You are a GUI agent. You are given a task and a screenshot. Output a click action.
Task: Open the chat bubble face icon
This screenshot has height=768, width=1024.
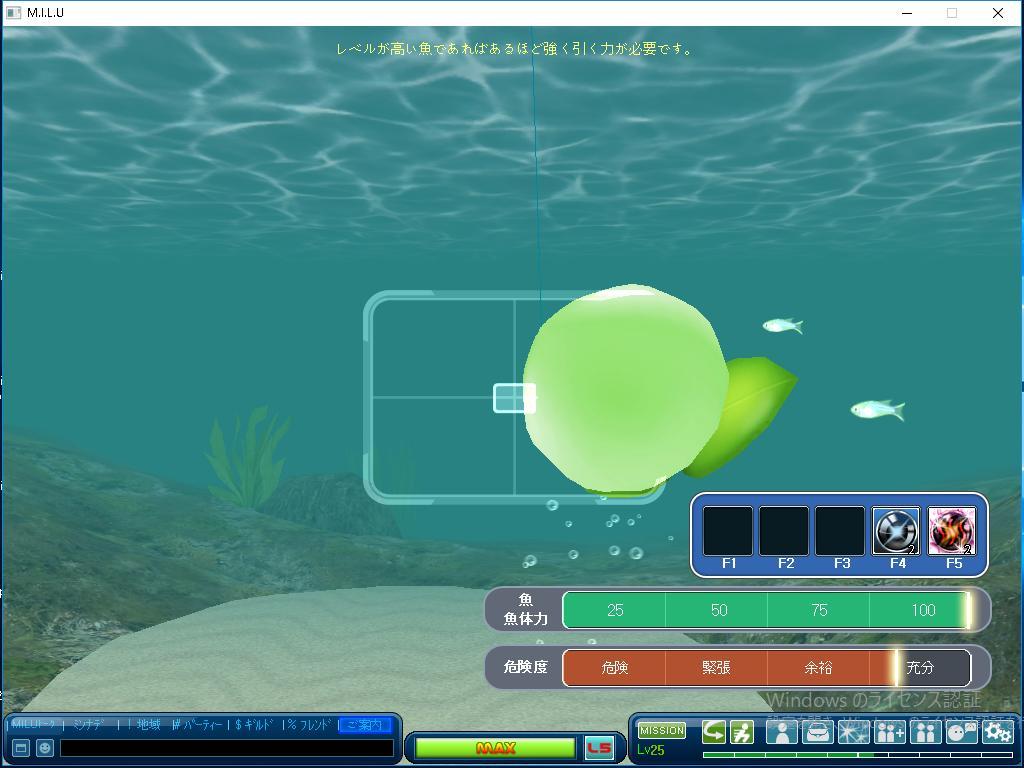click(961, 732)
